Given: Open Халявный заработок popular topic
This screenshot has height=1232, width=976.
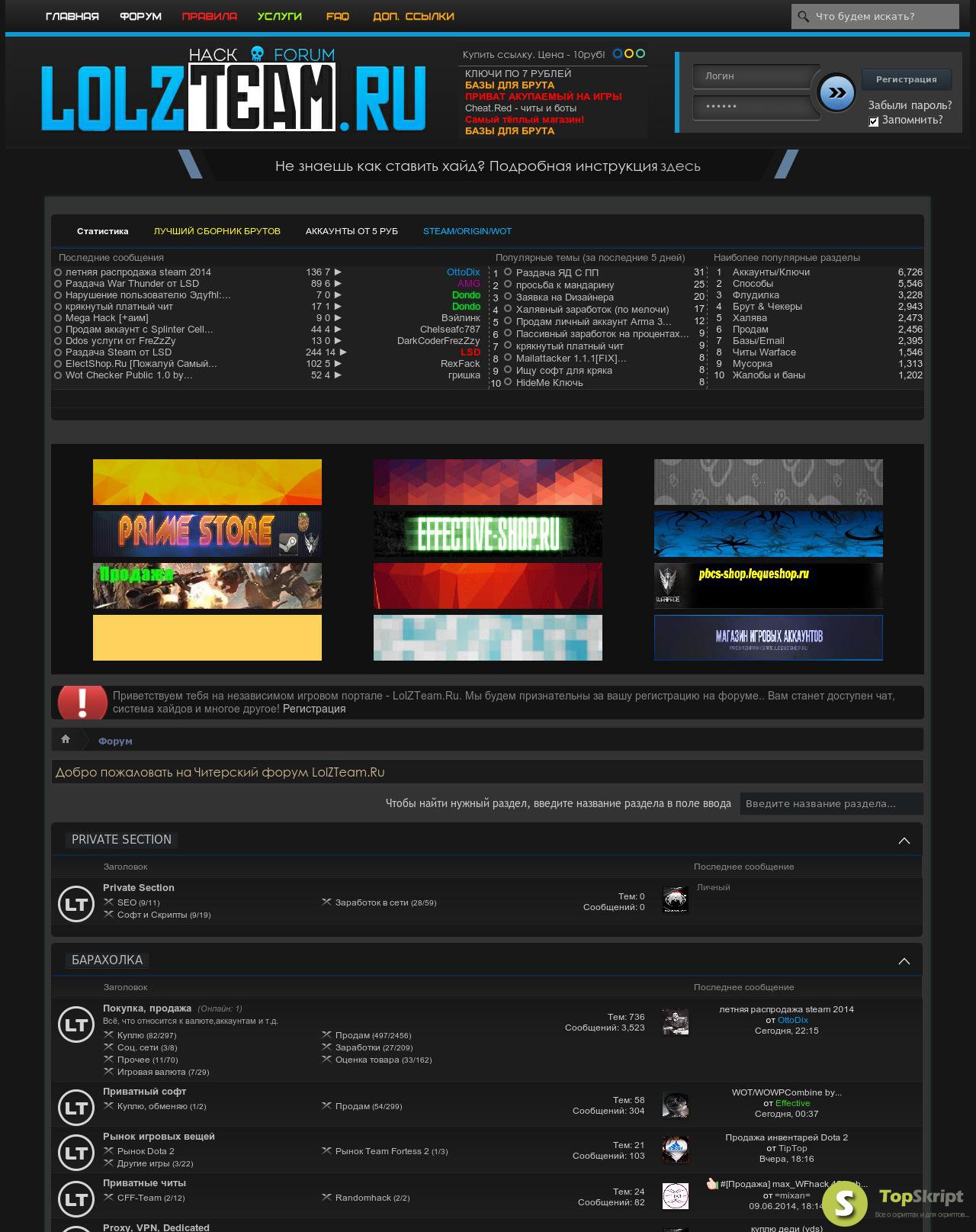Looking at the screenshot, I should (x=592, y=309).
